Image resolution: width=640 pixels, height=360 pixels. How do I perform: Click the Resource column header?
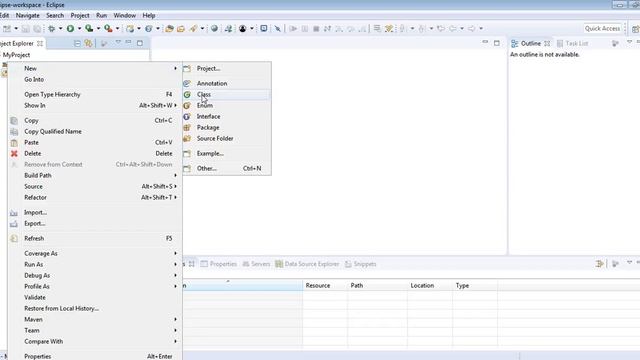325,286
